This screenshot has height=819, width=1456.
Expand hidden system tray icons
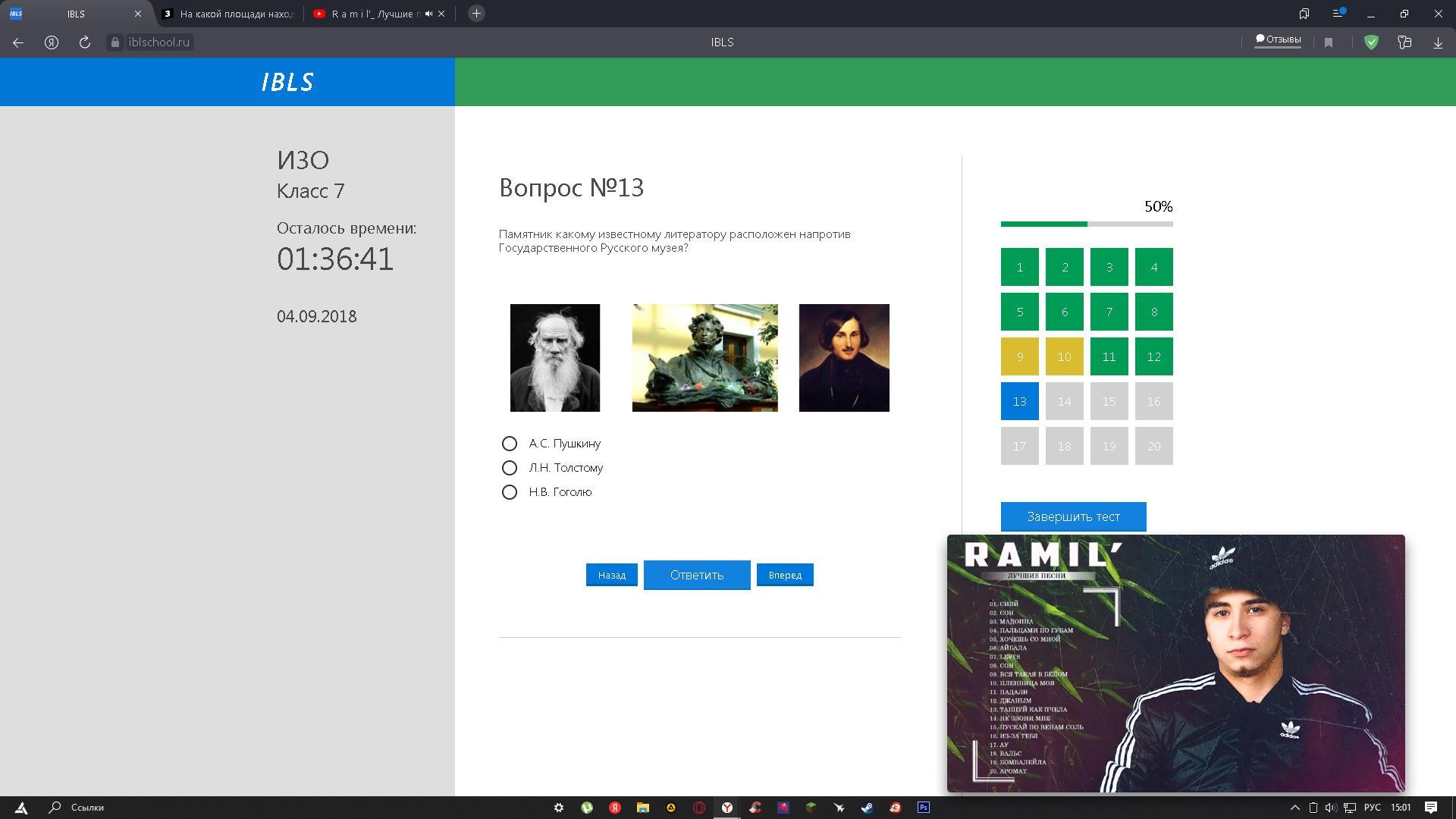click(x=1295, y=808)
